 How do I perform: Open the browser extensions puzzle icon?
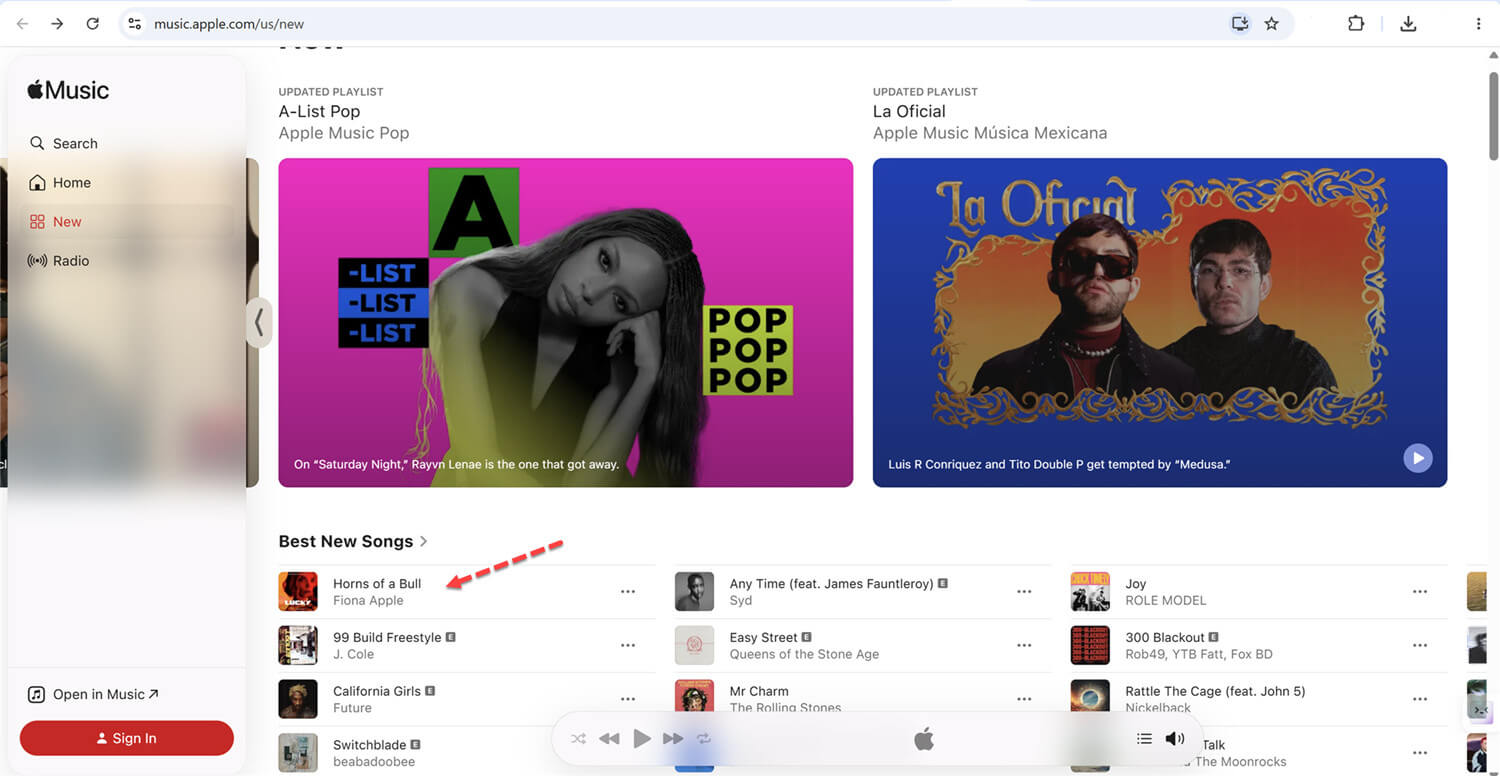[x=1356, y=24]
